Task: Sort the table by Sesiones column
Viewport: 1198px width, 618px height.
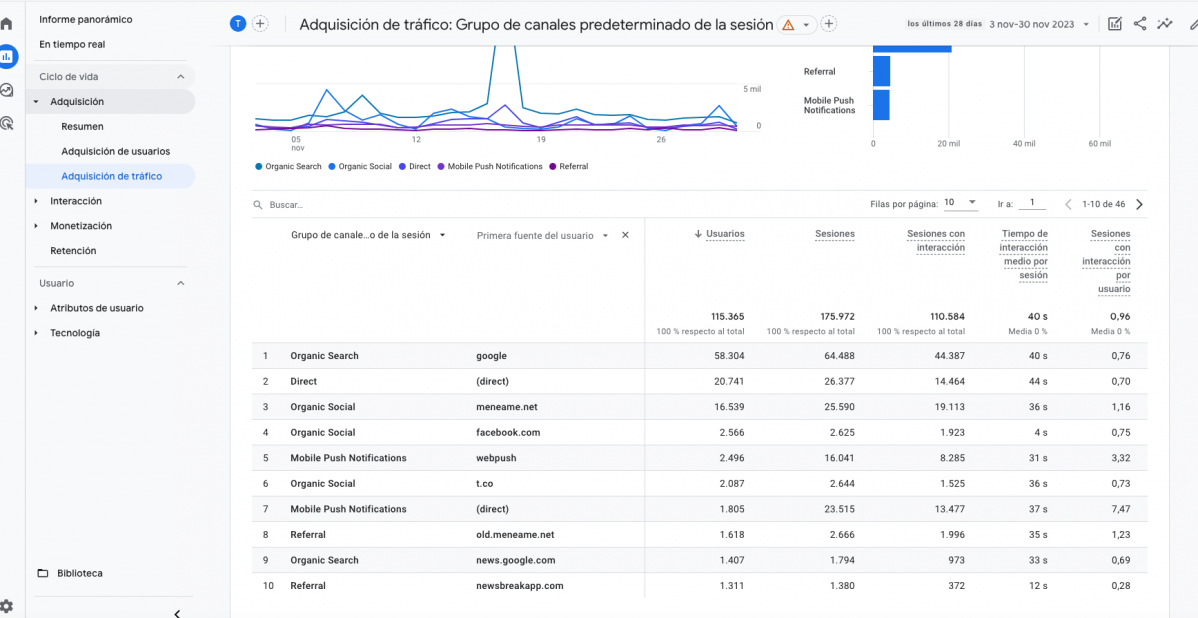Action: 835,234
